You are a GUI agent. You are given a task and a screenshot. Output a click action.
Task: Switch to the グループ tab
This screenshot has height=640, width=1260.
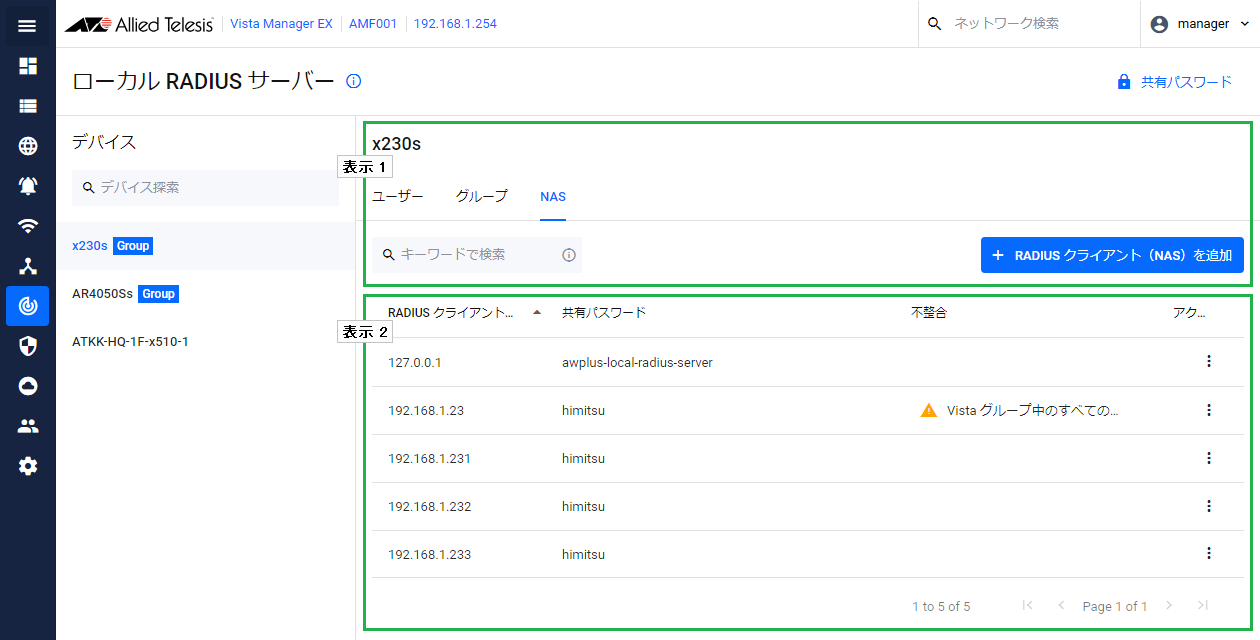(x=482, y=197)
